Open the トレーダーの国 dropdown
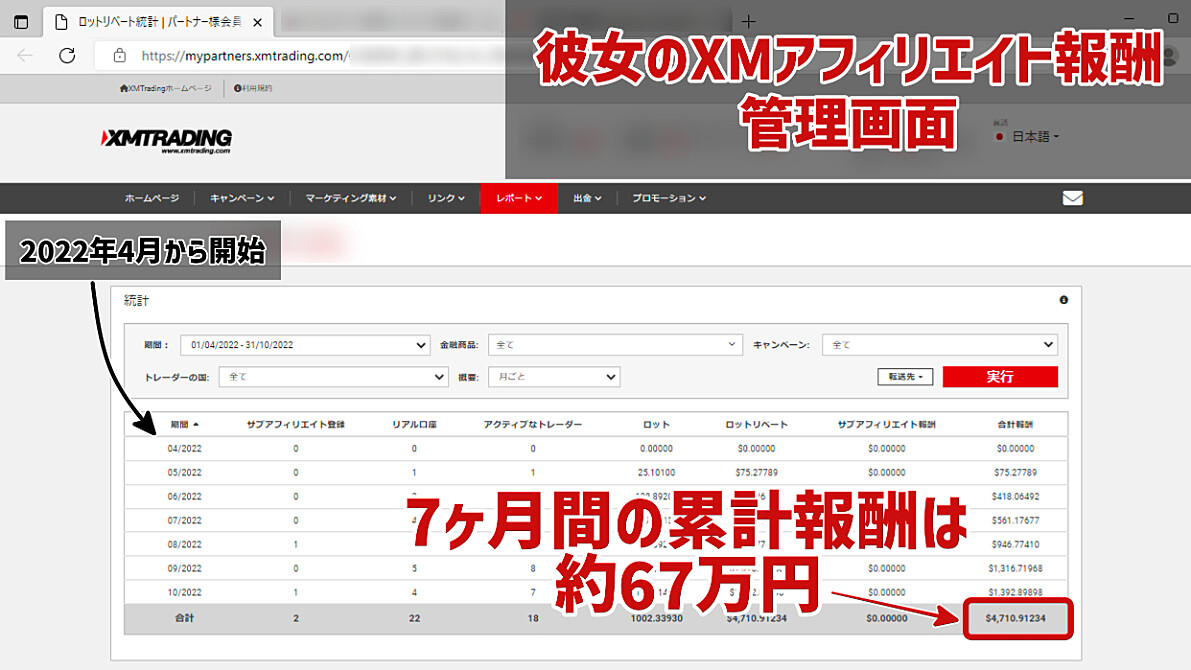 click(x=333, y=377)
